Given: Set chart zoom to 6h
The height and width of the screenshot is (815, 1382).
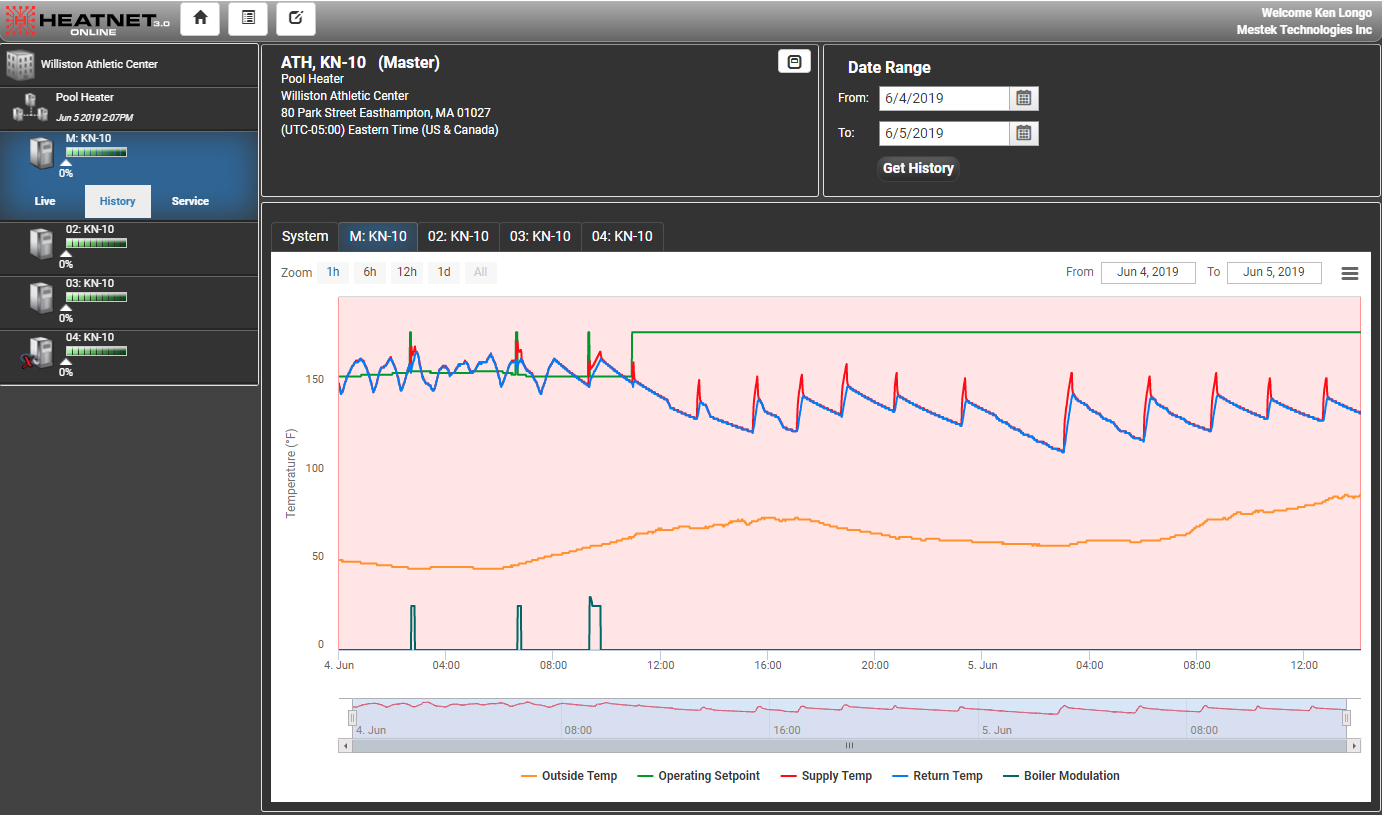Looking at the screenshot, I should pyautogui.click(x=369, y=272).
